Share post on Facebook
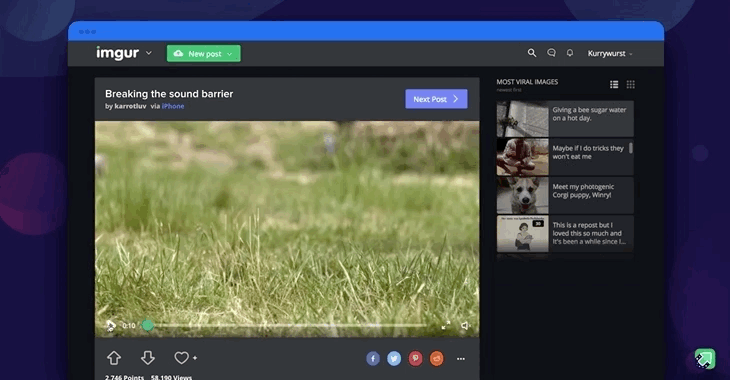This screenshot has width=730, height=380. tap(372, 359)
